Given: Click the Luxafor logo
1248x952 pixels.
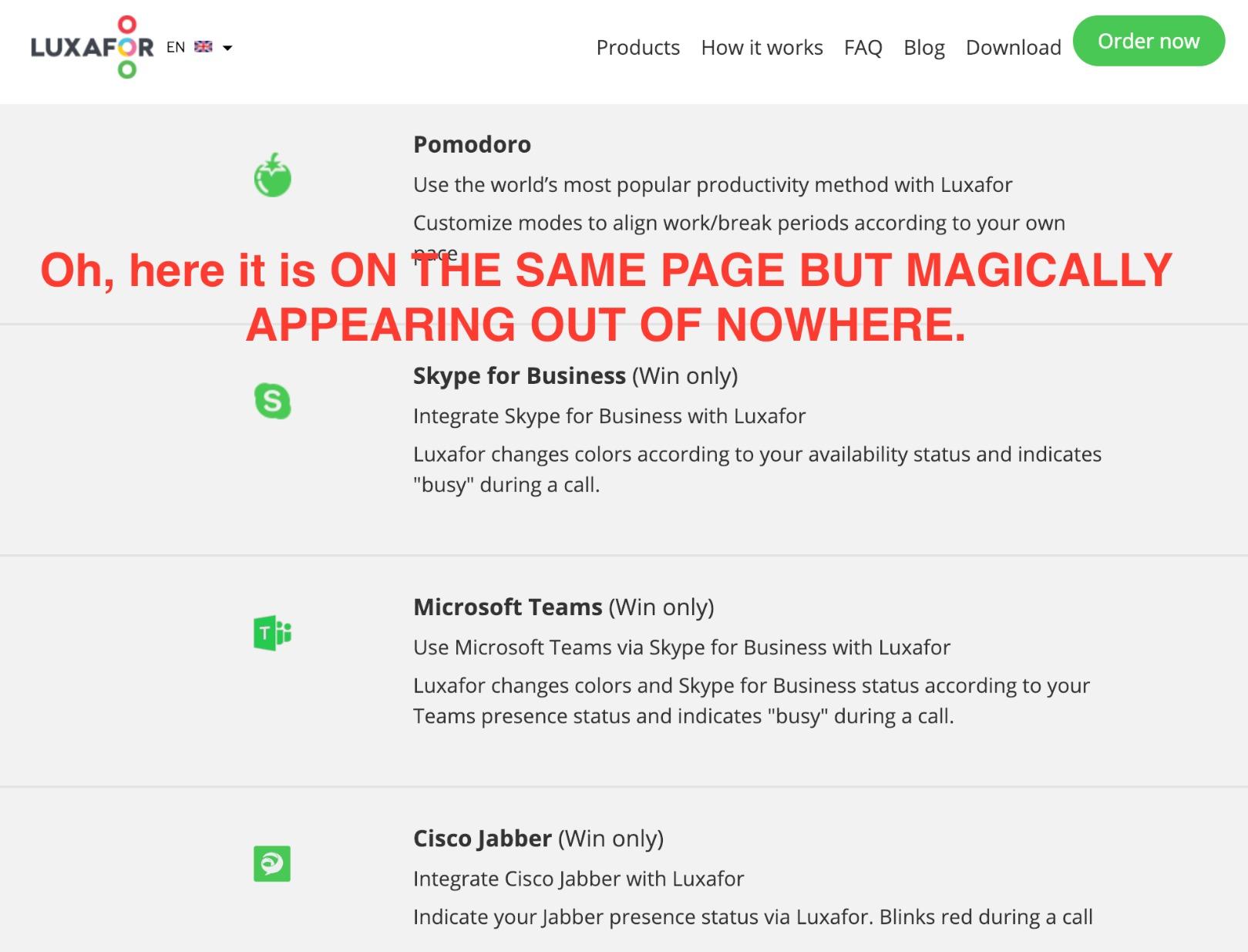Looking at the screenshot, I should click(93, 47).
